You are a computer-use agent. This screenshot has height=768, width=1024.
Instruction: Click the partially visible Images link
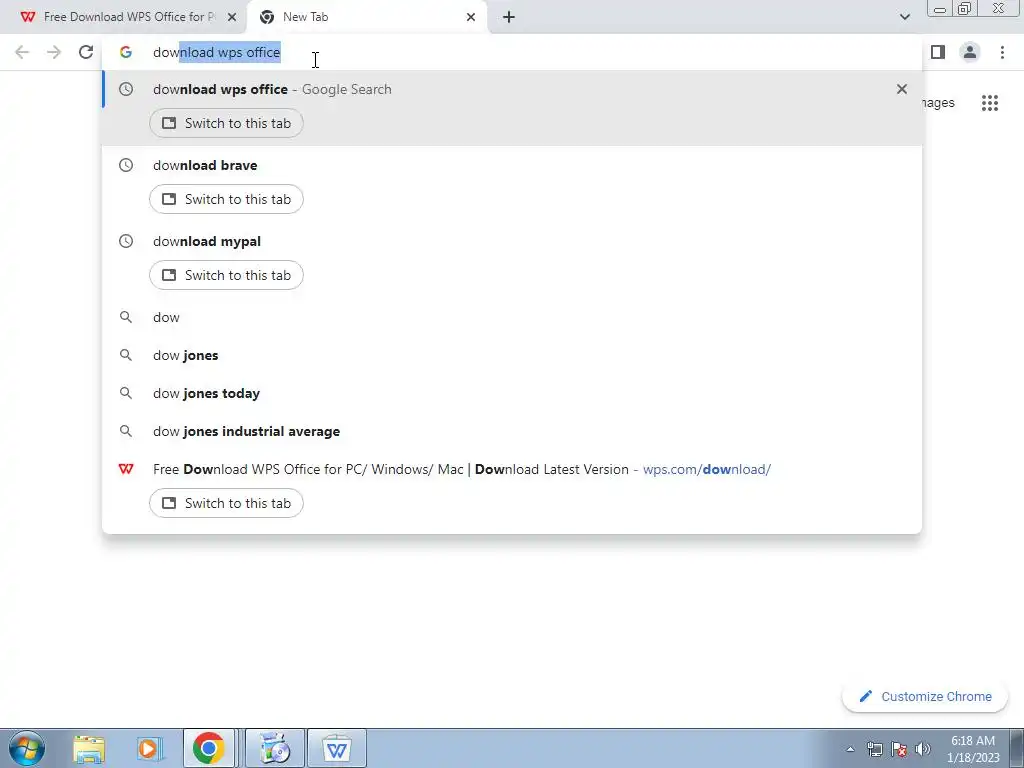pos(939,103)
